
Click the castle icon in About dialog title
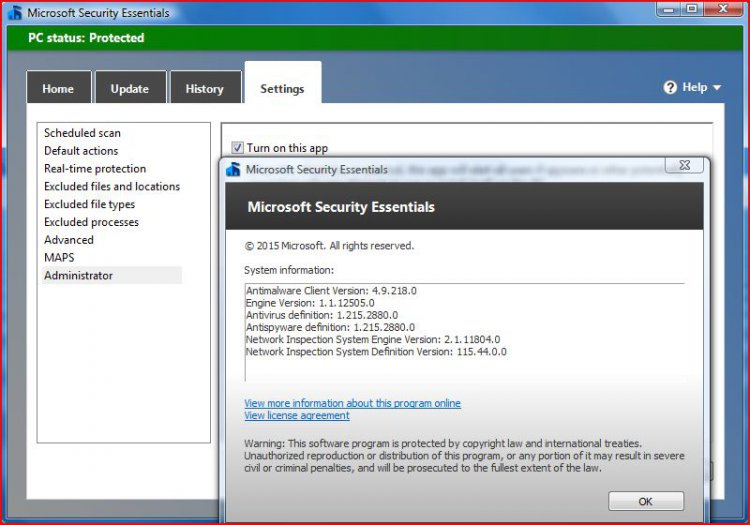point(233,169)
